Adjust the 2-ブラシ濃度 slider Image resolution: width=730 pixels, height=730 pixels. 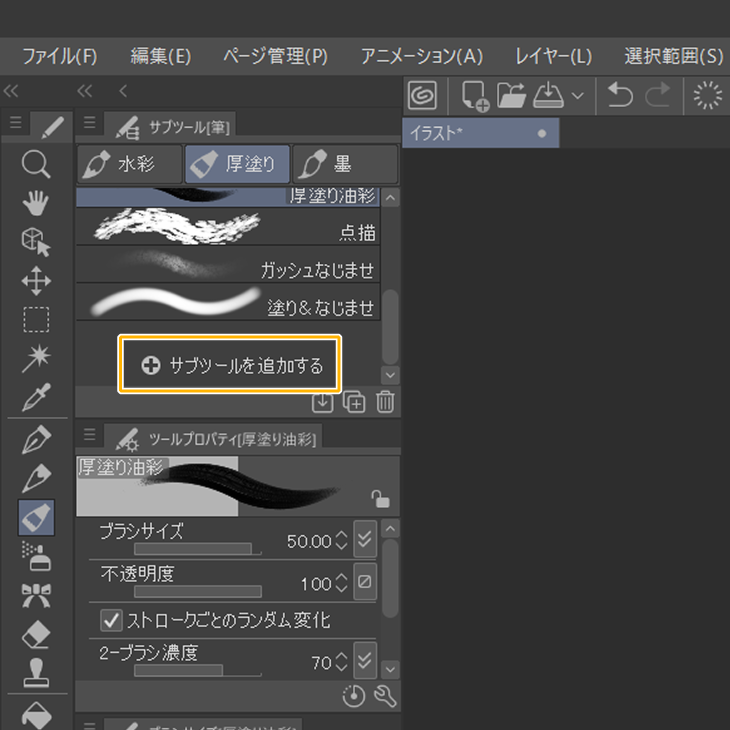197,670
